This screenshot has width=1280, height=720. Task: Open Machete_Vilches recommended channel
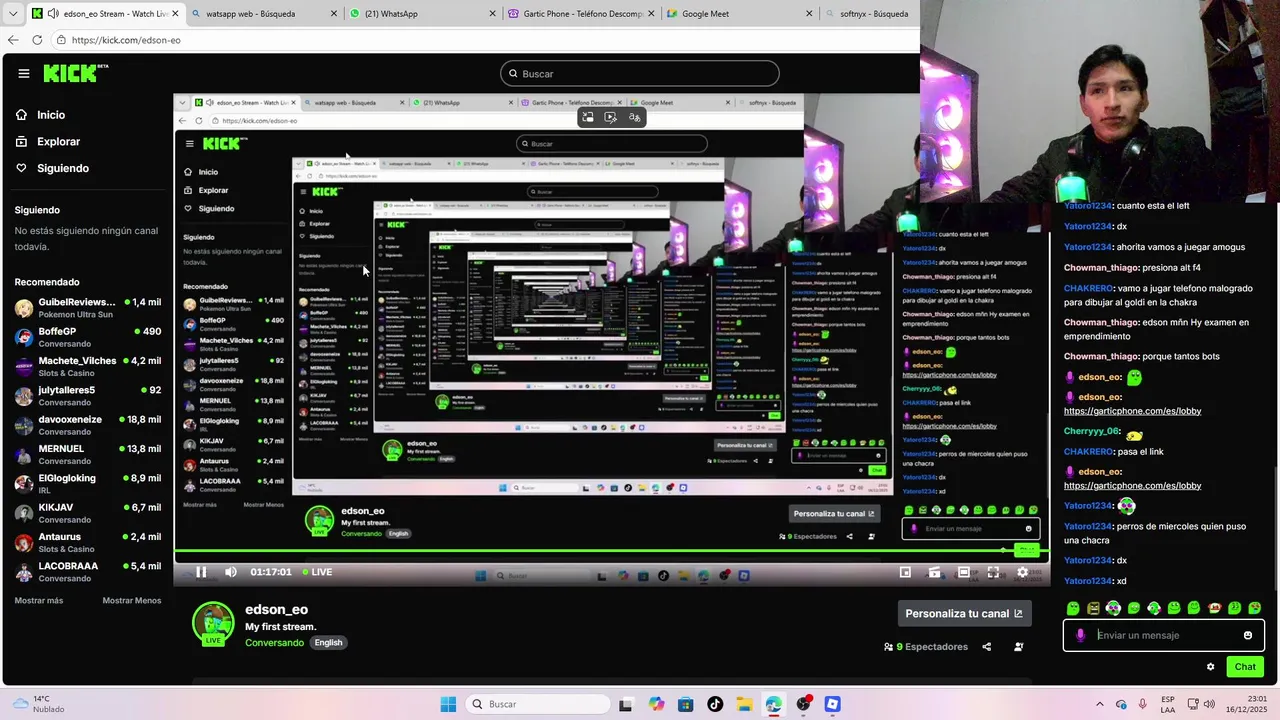(x=88, y=366)
